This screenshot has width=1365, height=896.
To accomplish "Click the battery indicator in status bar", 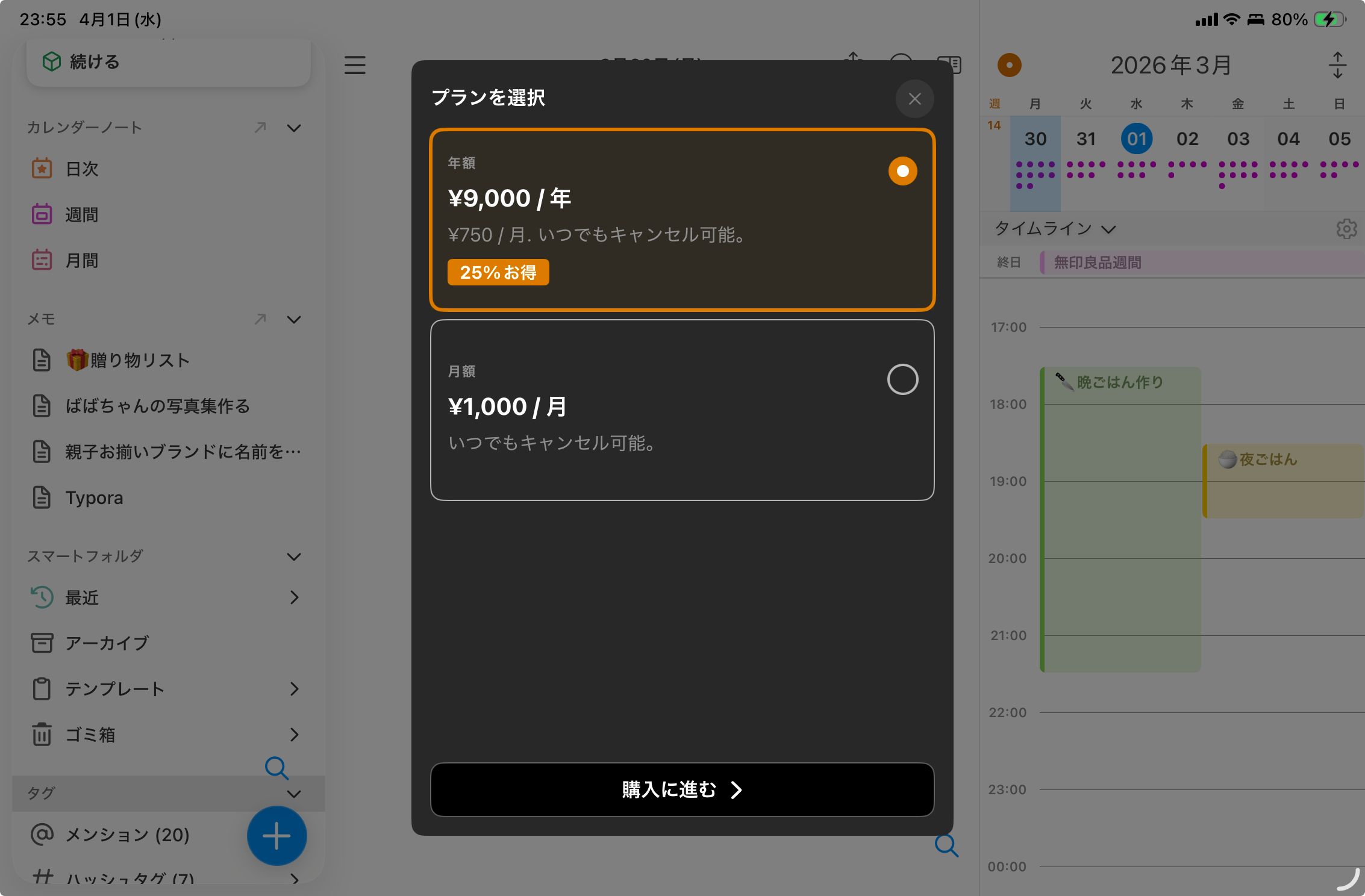I will pos(1329,20).
